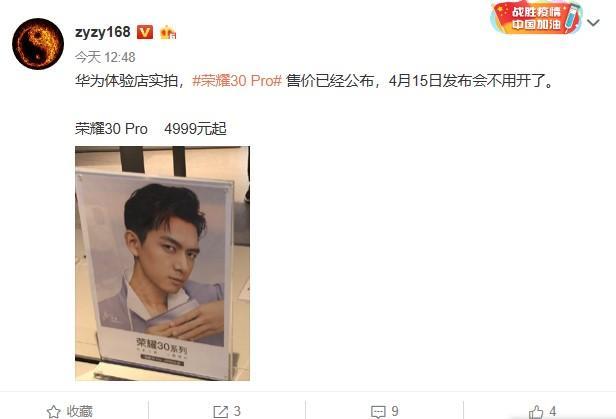Click the crown membership icon beside username
The image size is (616, 419).
[x=168, y=32]
